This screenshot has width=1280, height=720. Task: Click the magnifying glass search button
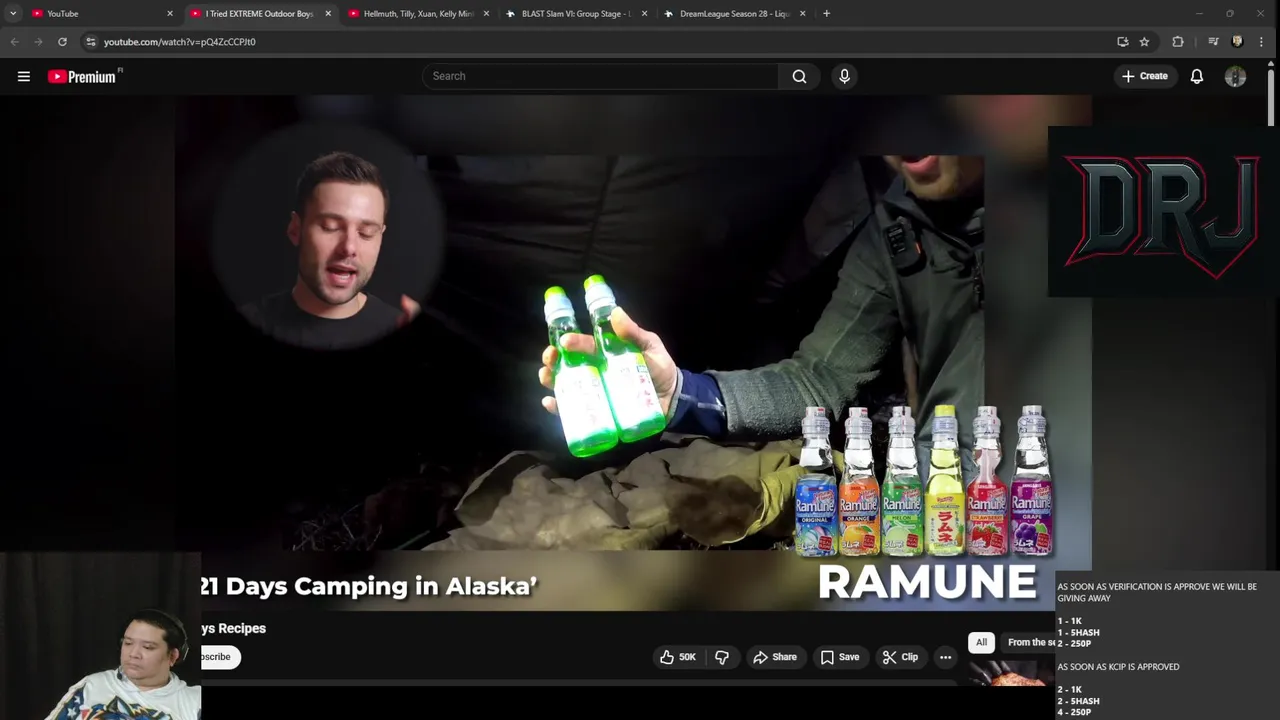[x=799, y=76]
